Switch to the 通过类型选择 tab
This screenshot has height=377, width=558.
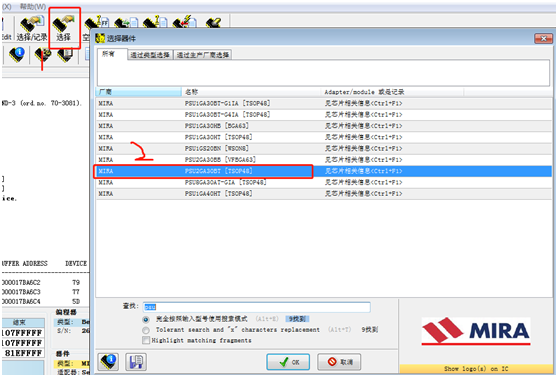(x=150, y=55)
